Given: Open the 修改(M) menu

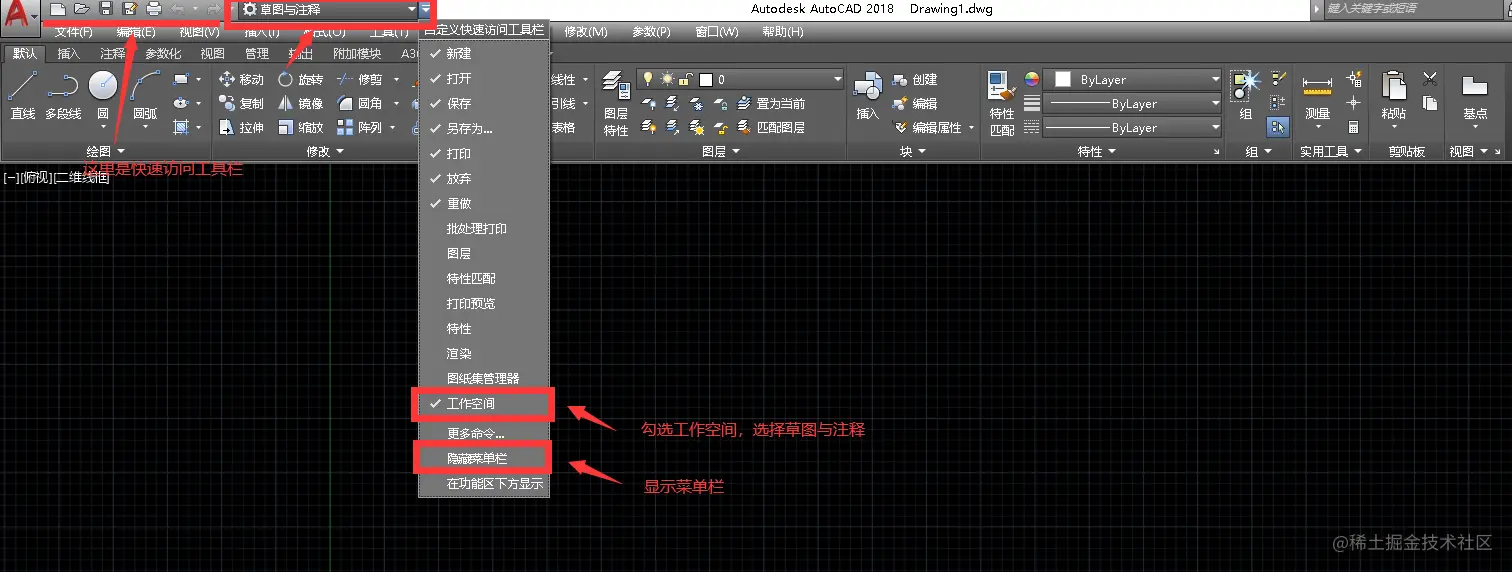Looking at the screenshot, I should point(586,32).
